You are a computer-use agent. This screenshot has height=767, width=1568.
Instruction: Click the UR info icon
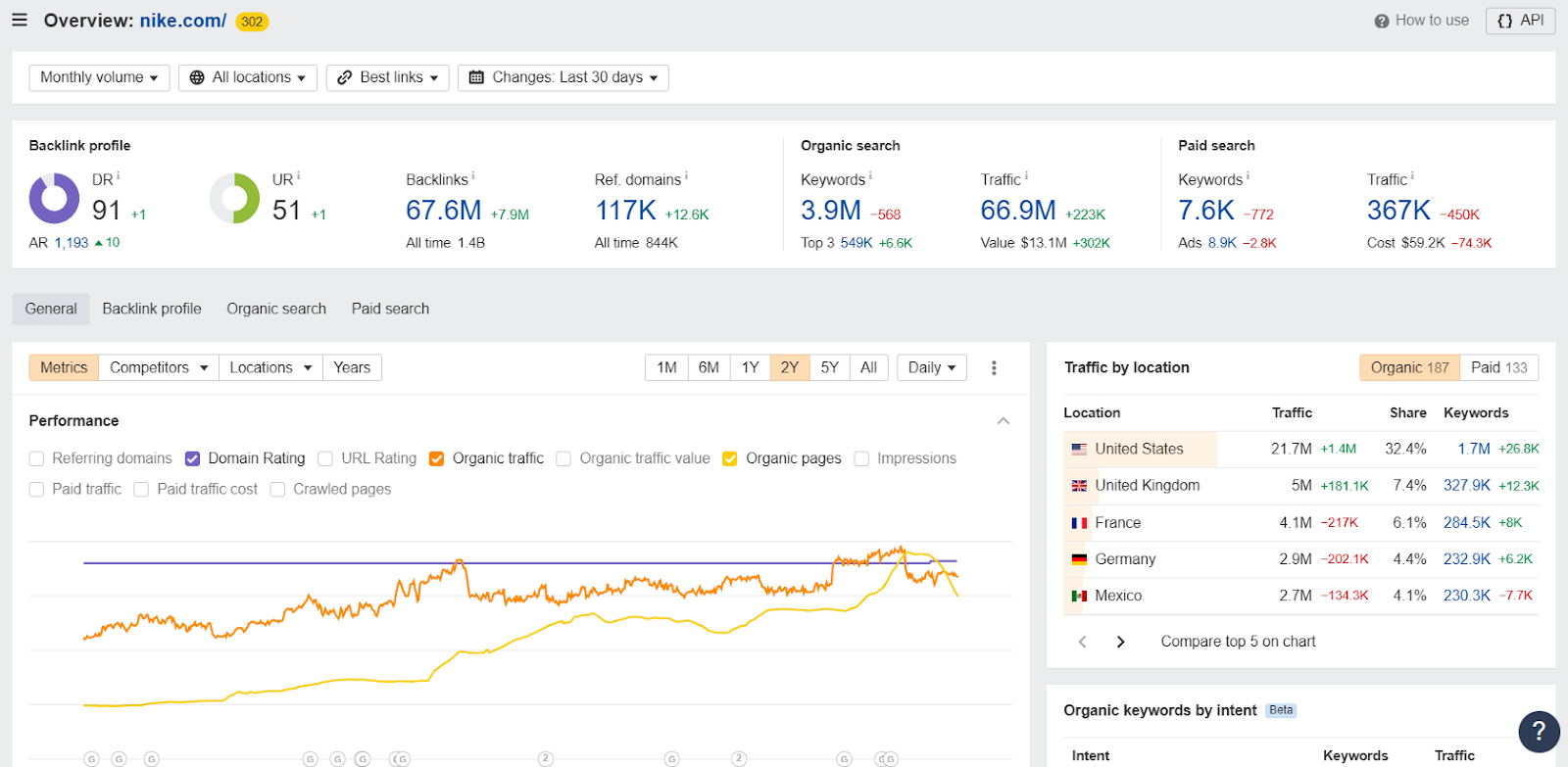(x=299, y=176)
